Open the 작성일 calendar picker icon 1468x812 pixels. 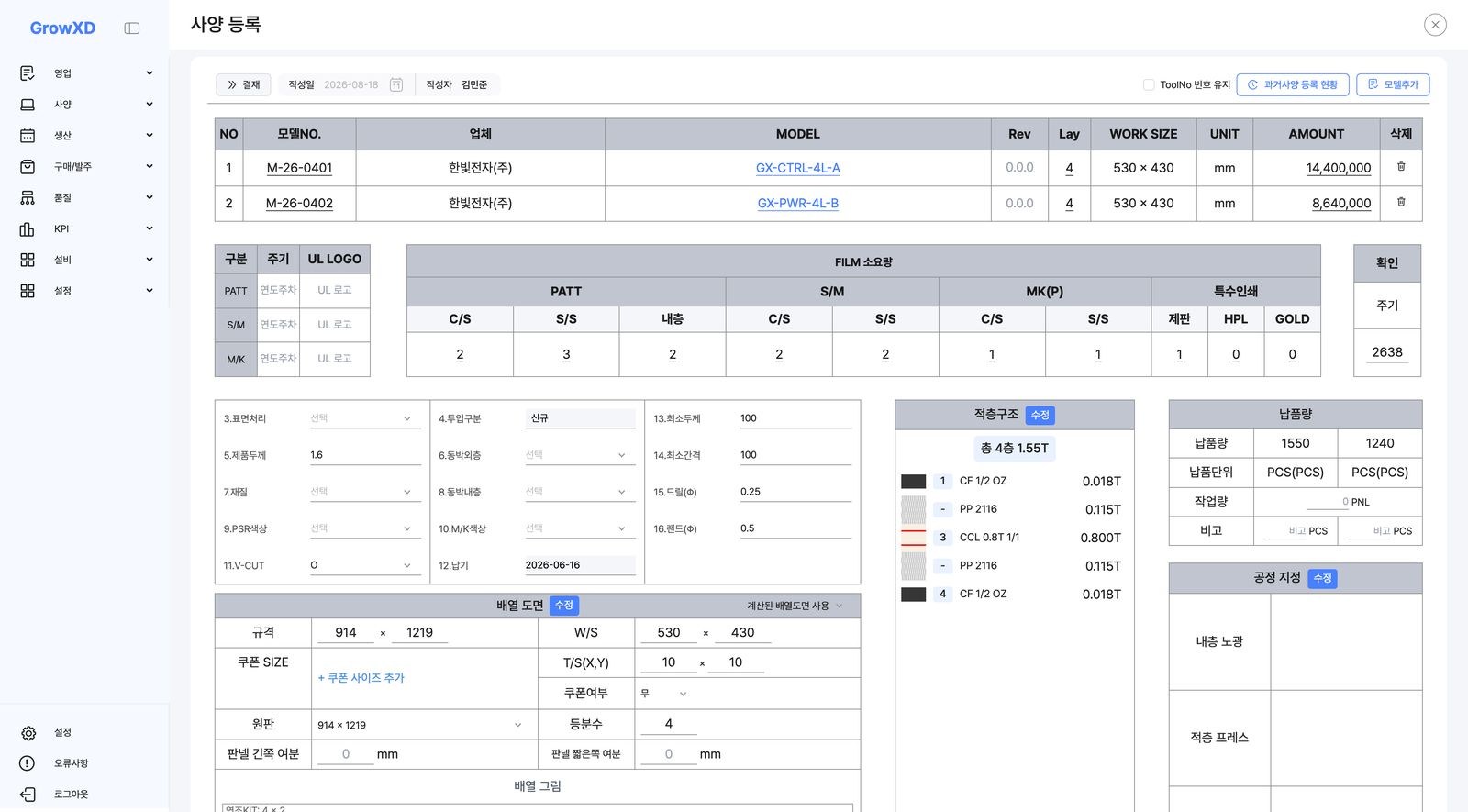tap(396, 84)
